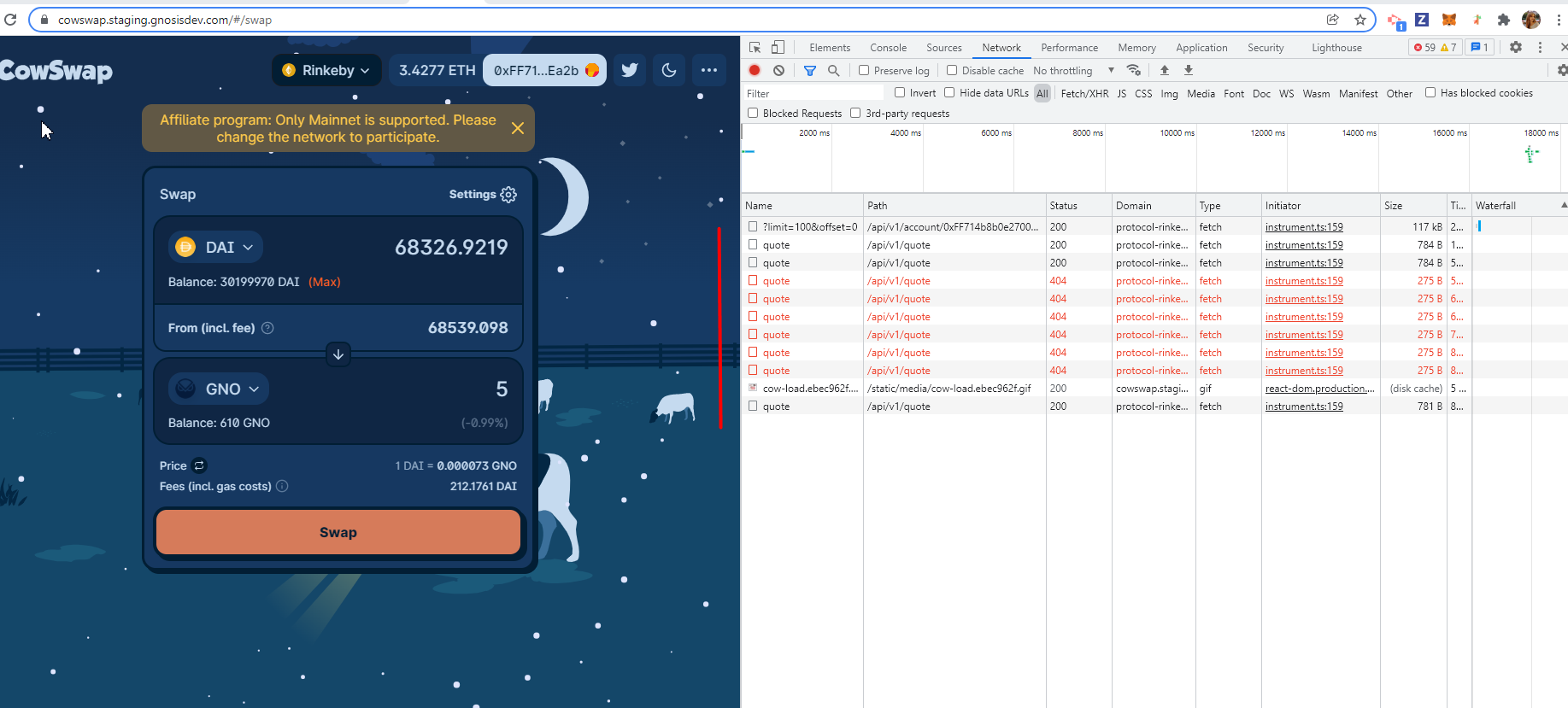
Task: Clear the network log
Action: 778,70
